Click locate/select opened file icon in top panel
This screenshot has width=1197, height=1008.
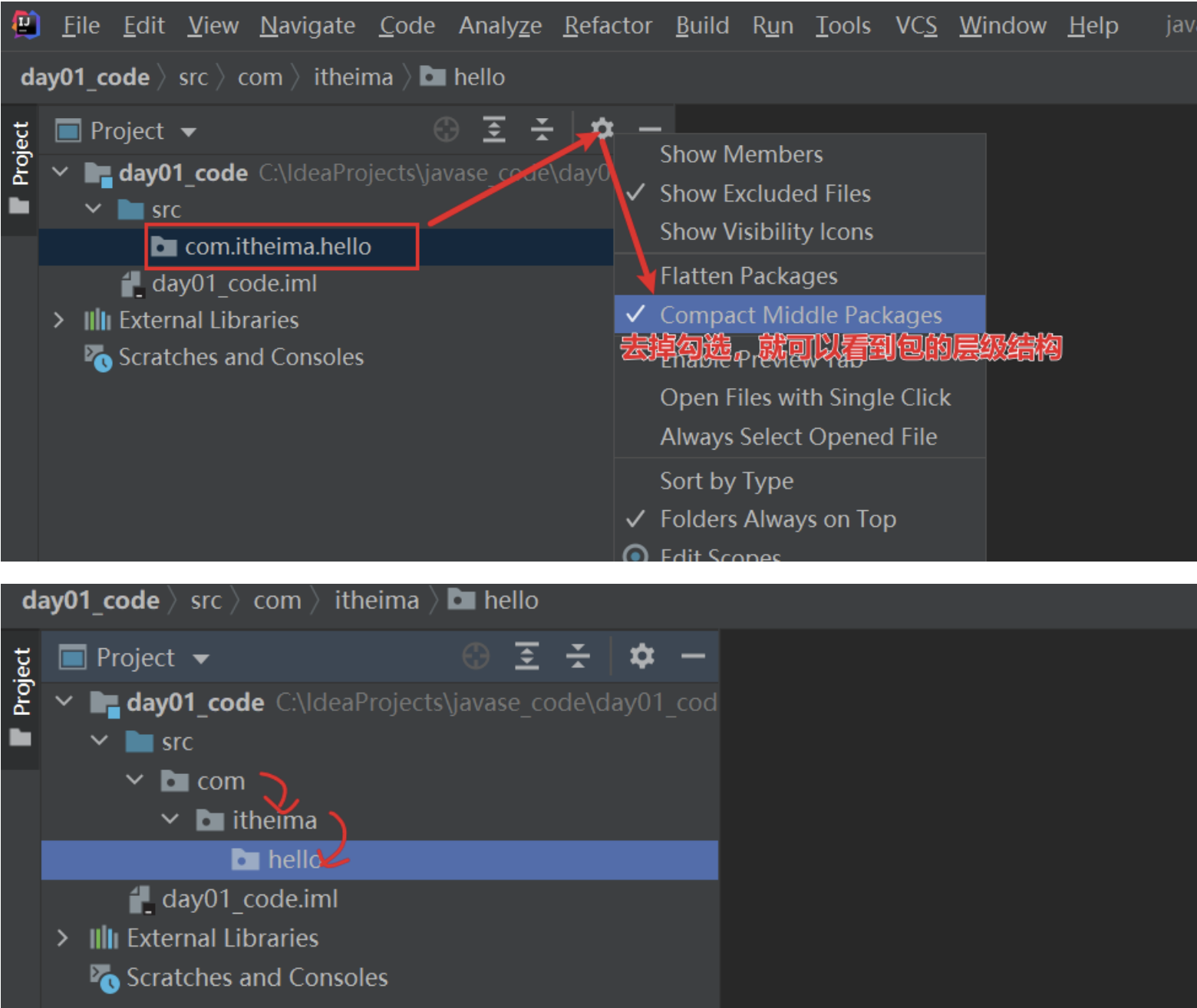[x=446, y=130]
